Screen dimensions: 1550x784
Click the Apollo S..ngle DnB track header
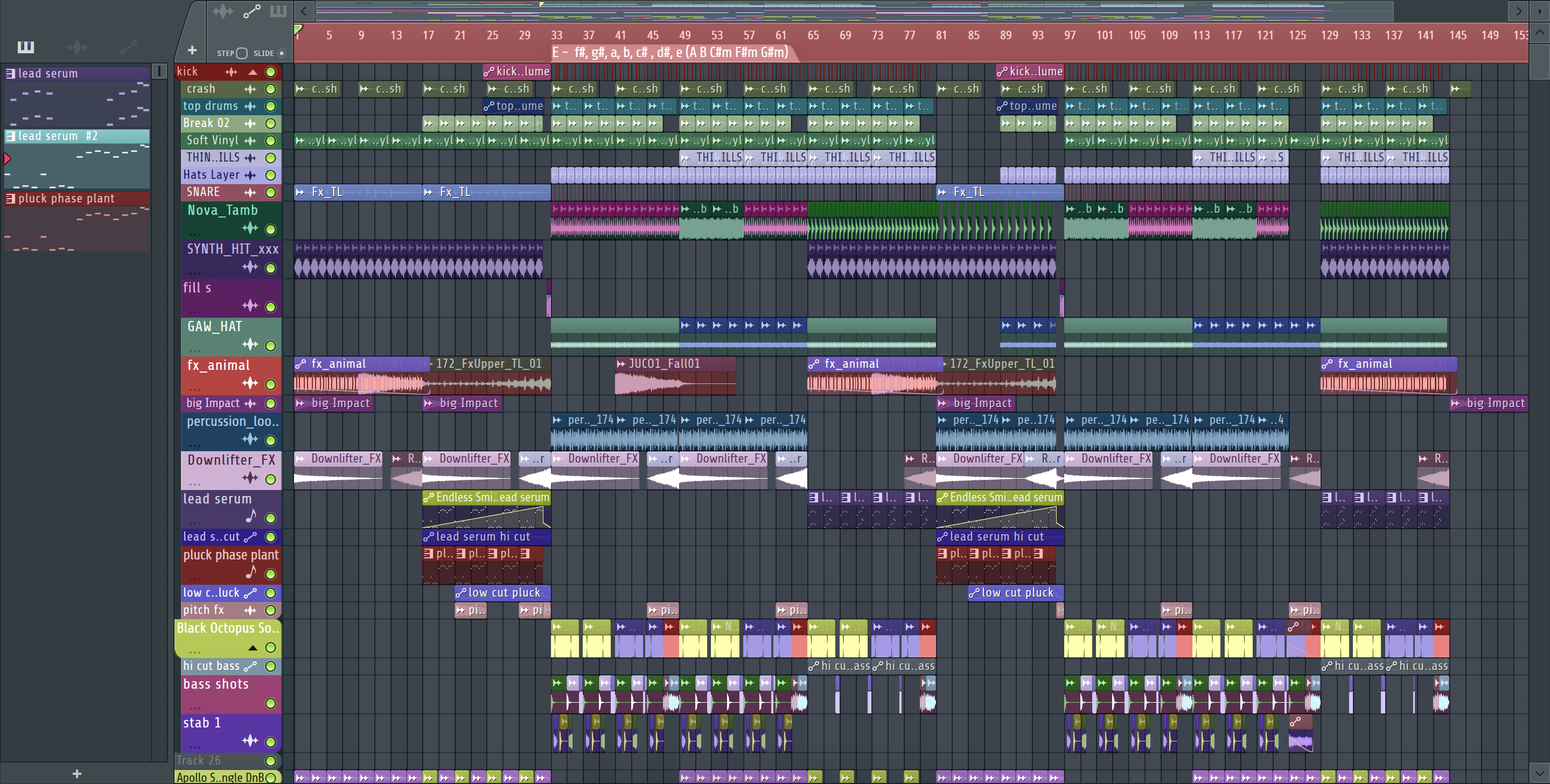[228, 777]
